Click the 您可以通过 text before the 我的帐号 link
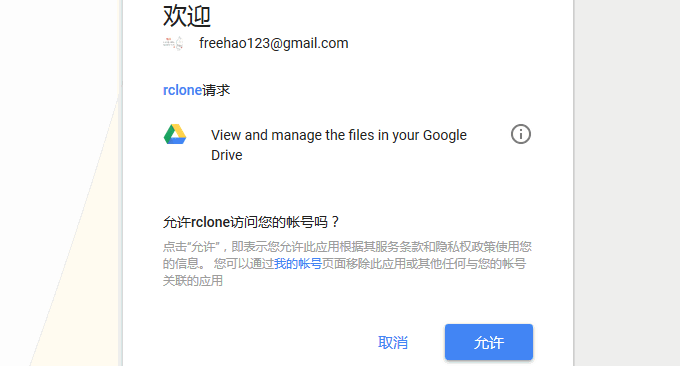Image resolution: width=680 pixels, height=366 pixels. click(243, 263)
